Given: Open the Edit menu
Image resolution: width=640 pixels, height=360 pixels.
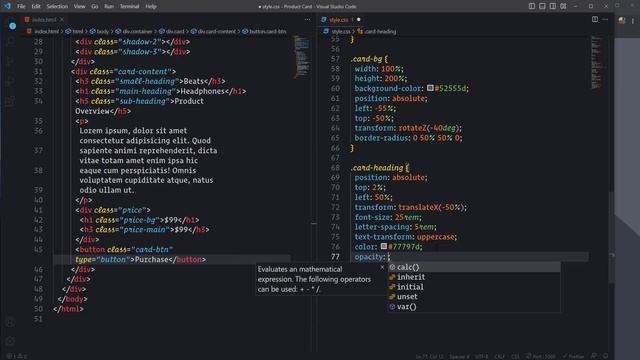Looking at the screenshot, I should coord(36,7).
